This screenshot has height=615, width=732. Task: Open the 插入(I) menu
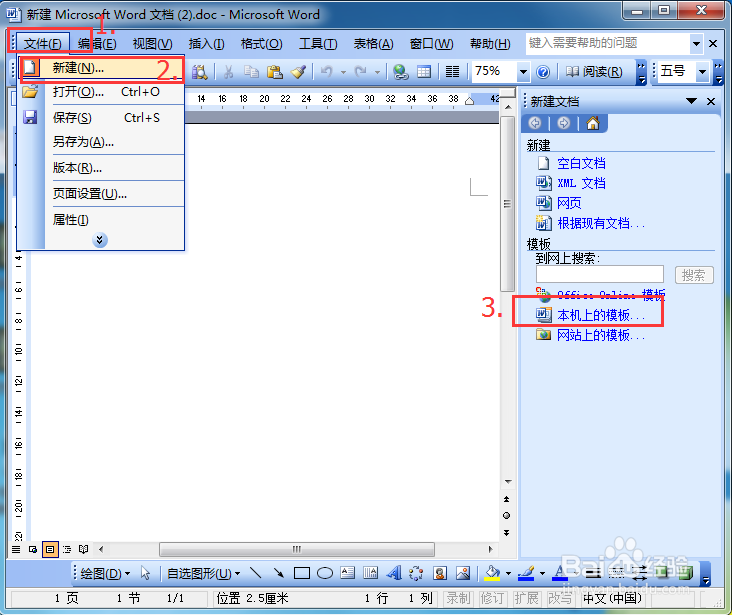206,44
